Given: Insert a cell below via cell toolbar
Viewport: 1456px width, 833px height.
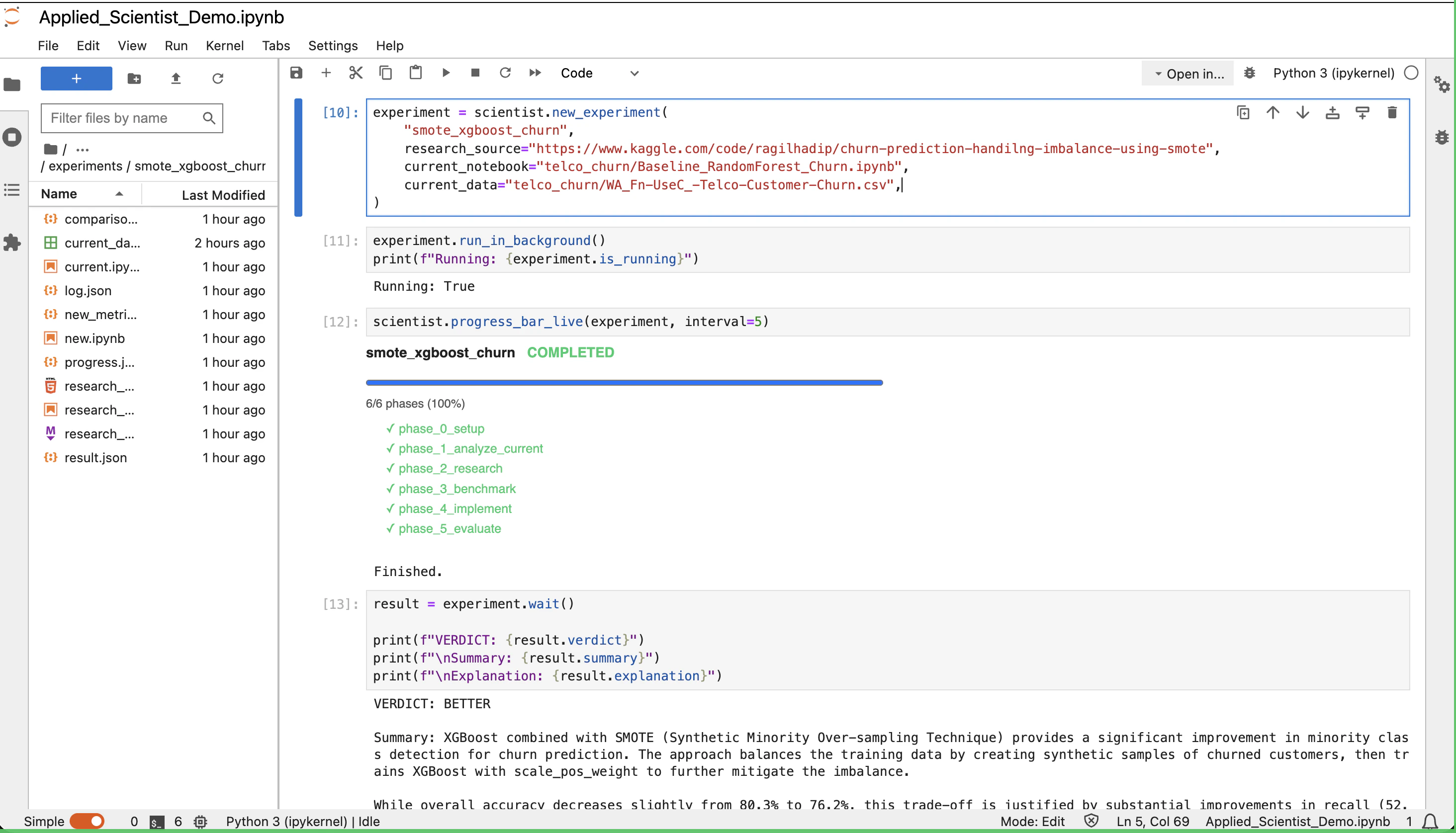Looking at the screenshot, I should pos(1362,113).
